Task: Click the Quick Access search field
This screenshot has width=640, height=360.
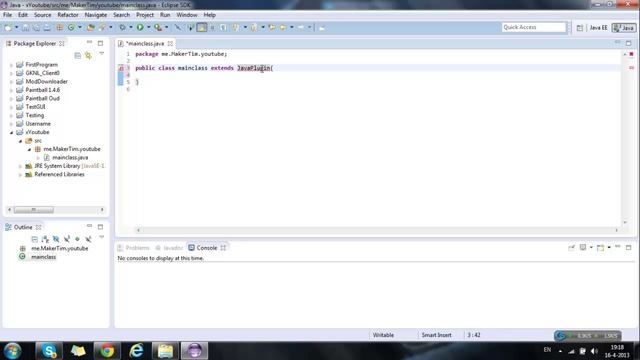Action: [x=533, y=27]
